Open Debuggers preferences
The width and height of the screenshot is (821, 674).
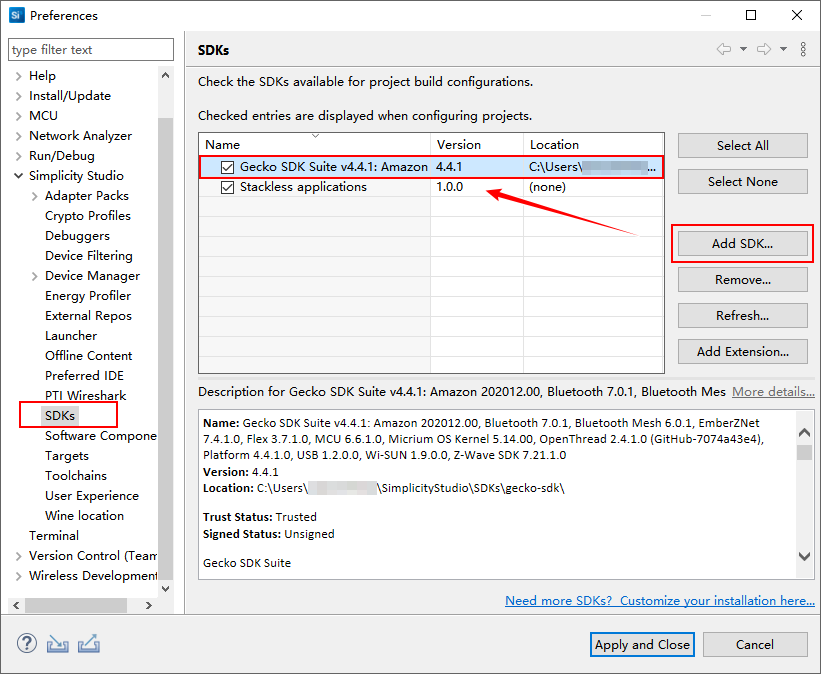pos(77,236)
